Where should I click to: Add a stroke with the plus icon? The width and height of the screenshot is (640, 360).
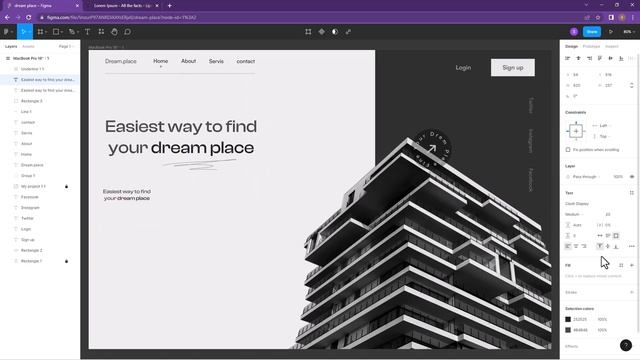tap(632, 292)
